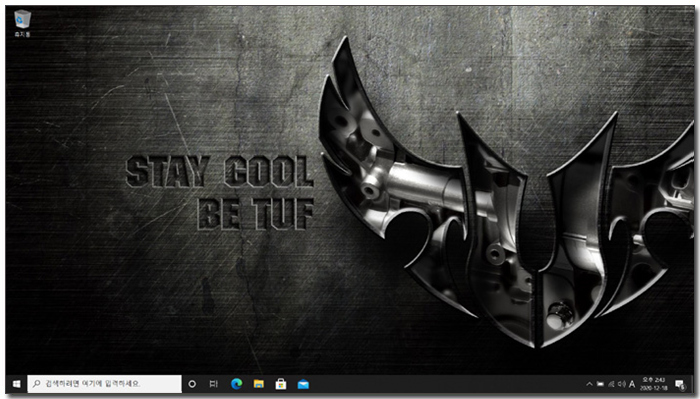Click the battery status tray icon
The width and height of the screenshot is (700, 399).
click(x=600, y=384)
